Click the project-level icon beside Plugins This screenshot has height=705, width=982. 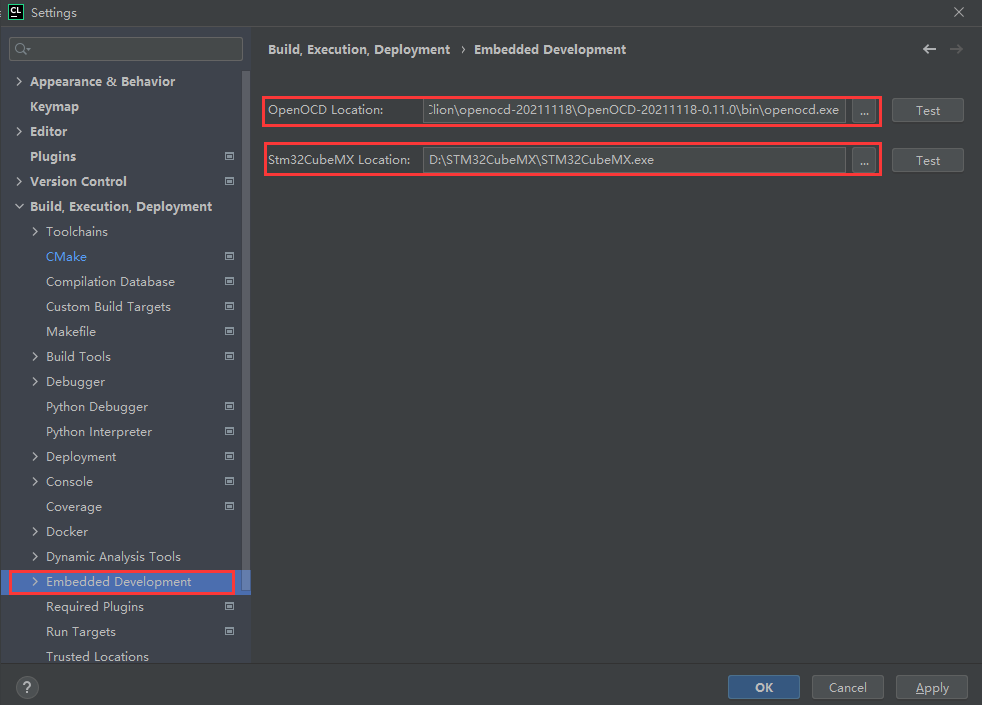point(229,156)
